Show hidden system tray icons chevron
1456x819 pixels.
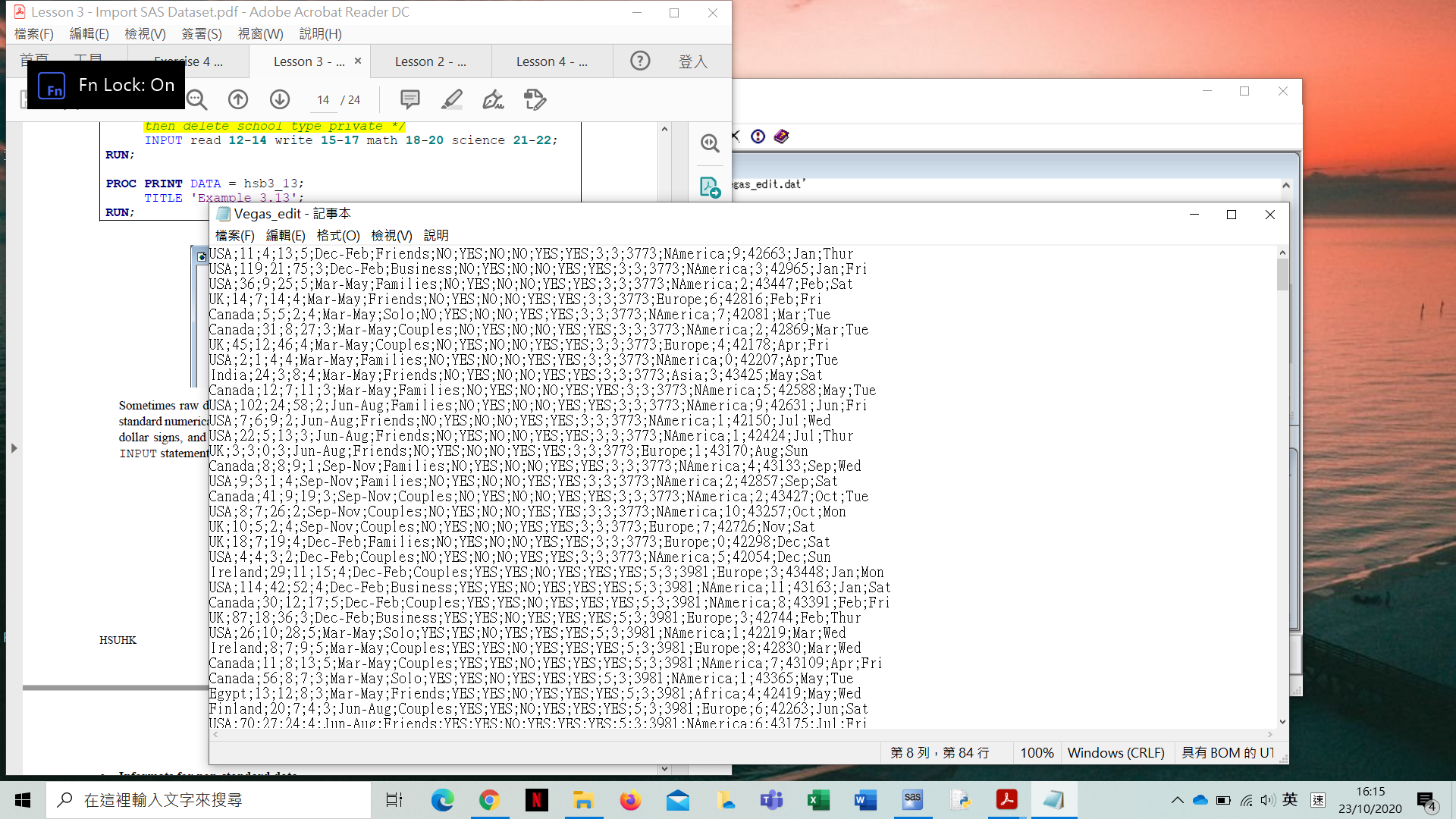1177,800
